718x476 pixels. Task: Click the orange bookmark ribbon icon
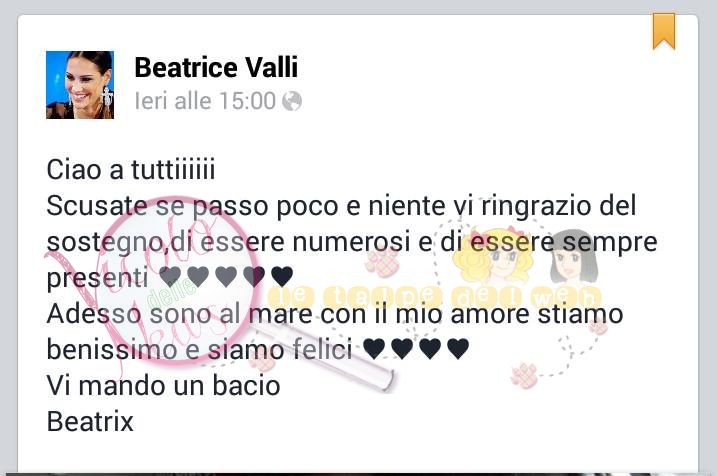pyautogui.click(x=664, y=31)
